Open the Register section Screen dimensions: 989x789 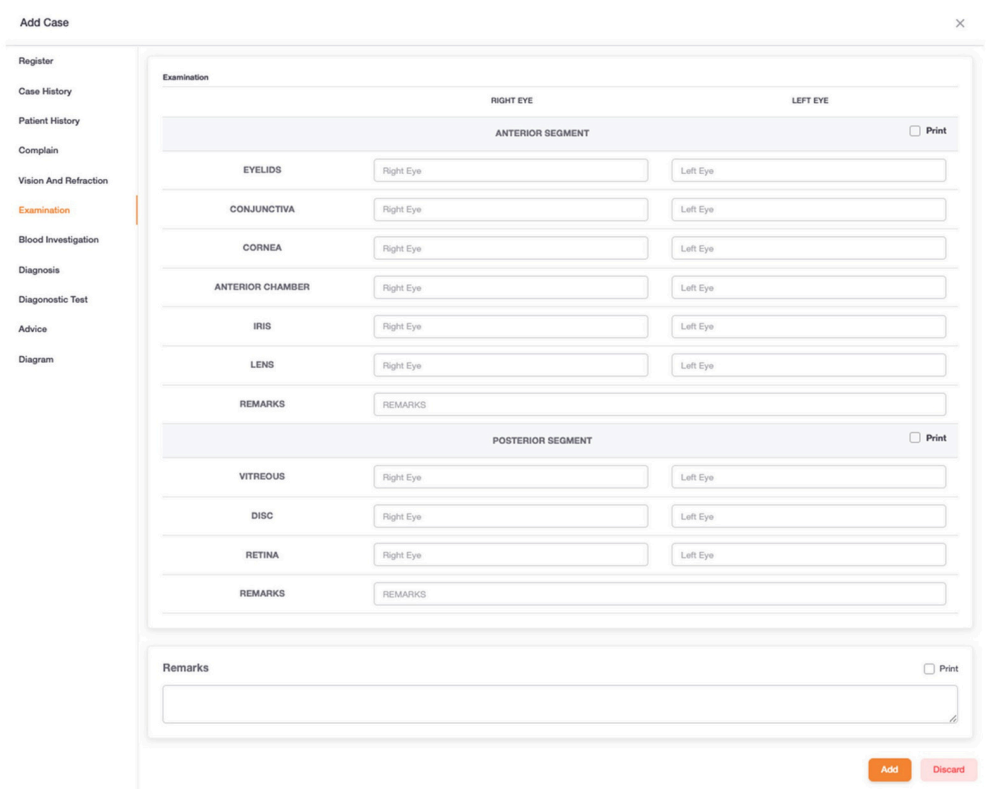(36, 61)
